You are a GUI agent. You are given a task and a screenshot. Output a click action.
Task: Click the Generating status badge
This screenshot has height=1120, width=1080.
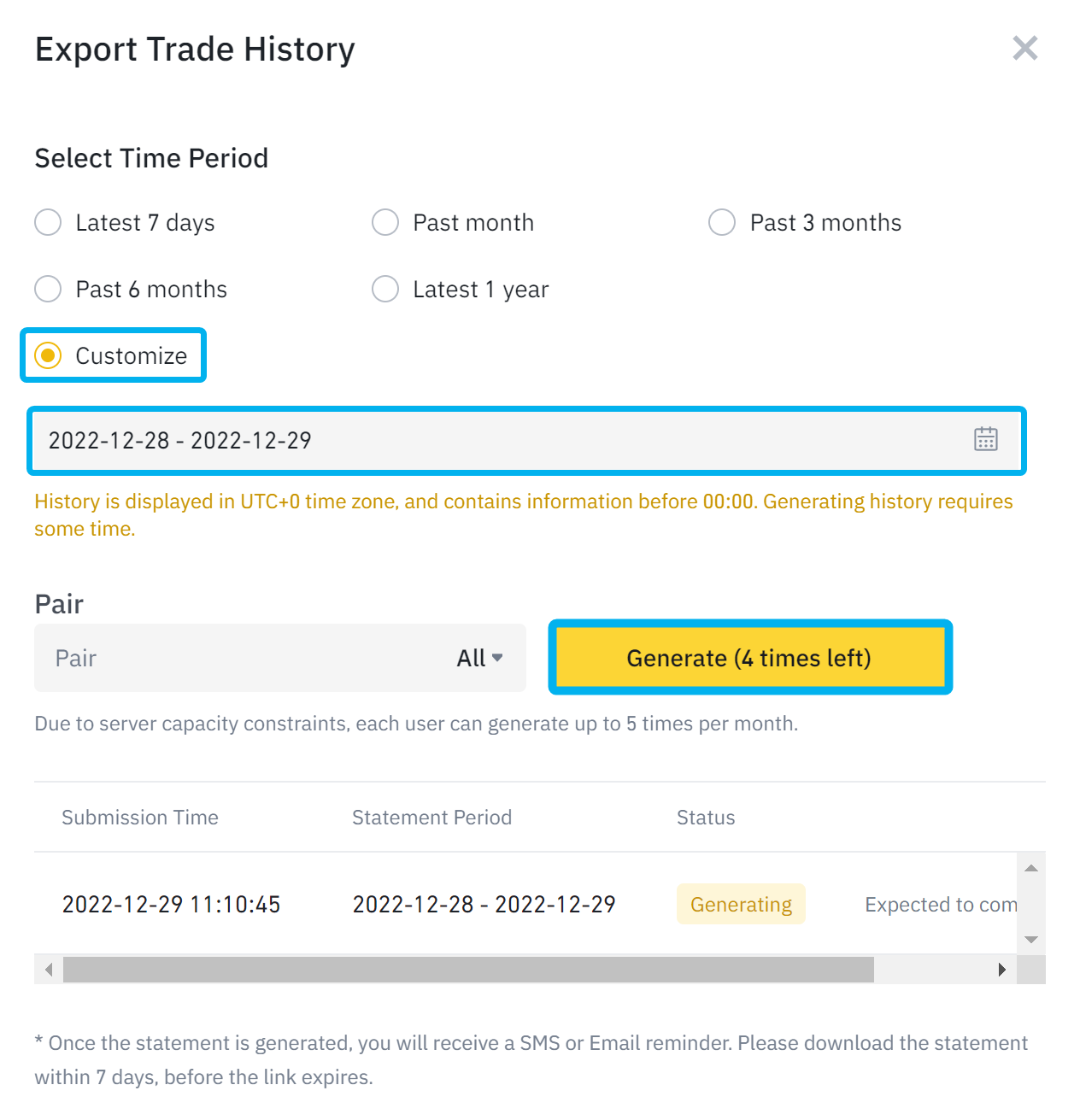[x=741, y=904]
